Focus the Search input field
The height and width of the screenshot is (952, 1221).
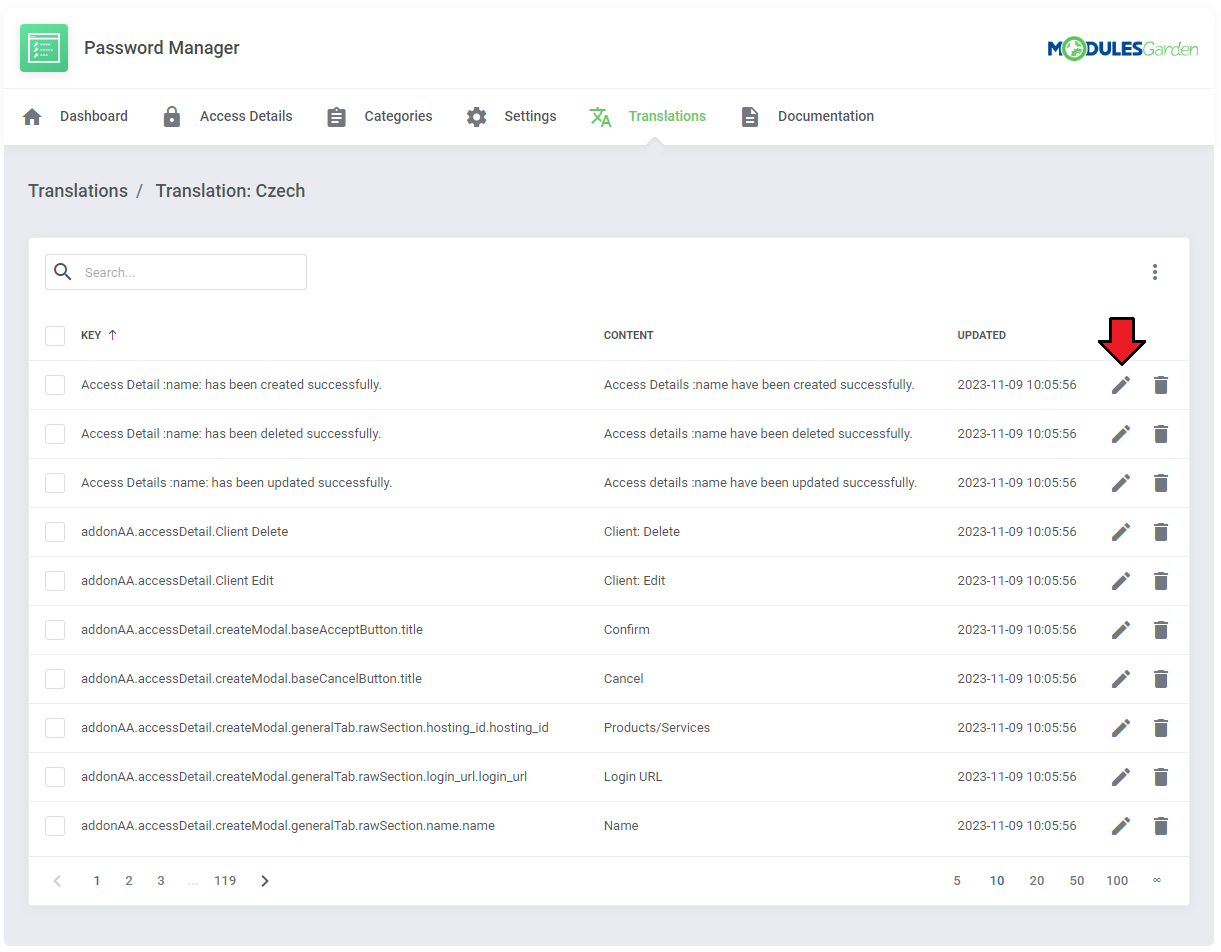point(176,272)
